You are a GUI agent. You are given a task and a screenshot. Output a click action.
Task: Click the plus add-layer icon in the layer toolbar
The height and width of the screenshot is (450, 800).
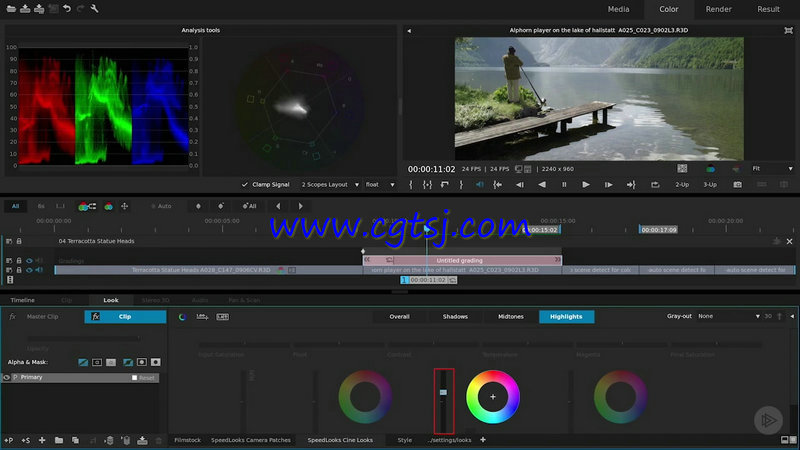pos(42,440)
